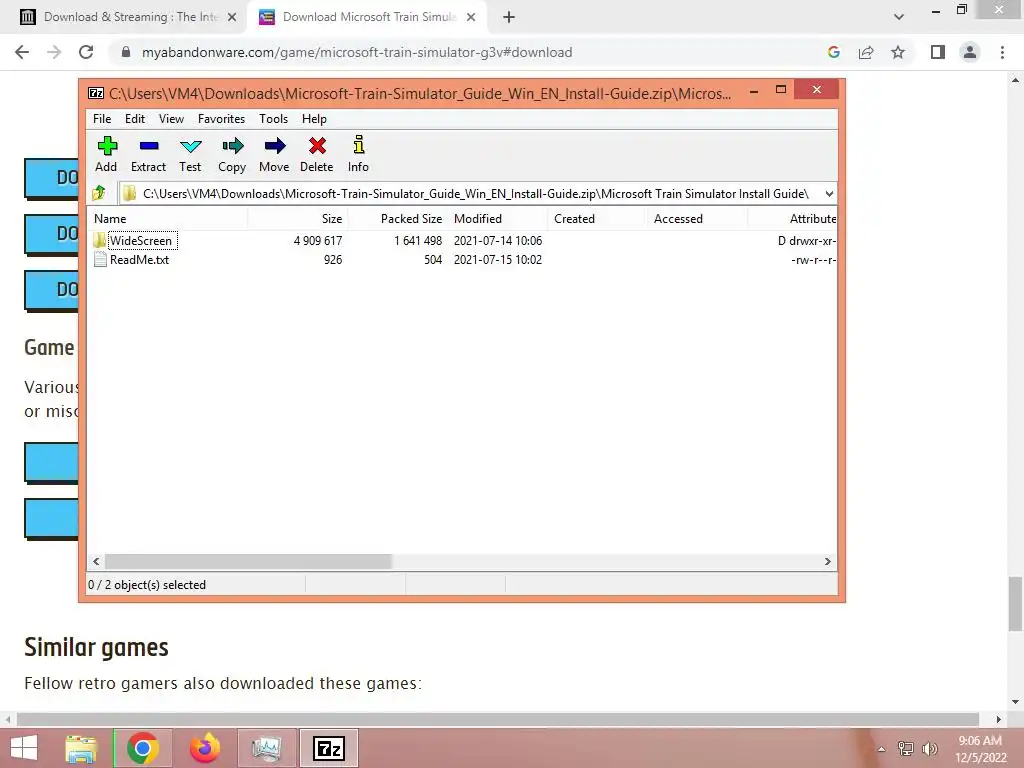Sort by Modified column header
The image size is (1024, 768).
(498, 219)
